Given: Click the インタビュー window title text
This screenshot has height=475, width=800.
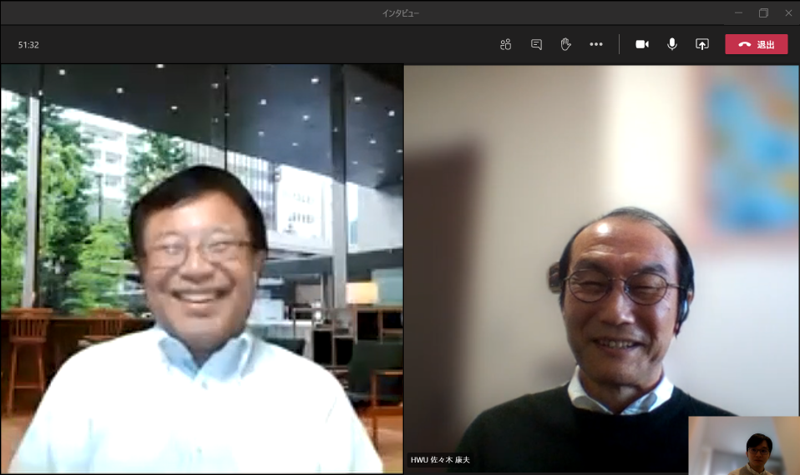Looking at the screenshot, I should (400, 13).
